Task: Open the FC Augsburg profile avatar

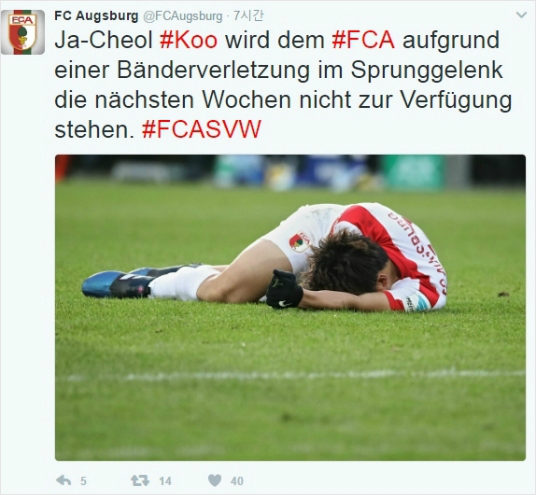Action: [23, 32]
